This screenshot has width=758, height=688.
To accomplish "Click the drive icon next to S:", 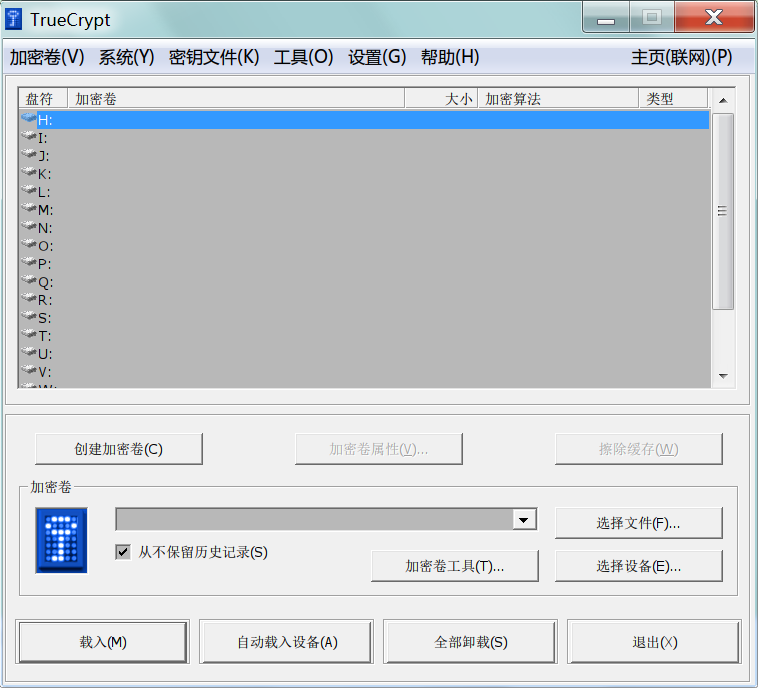I will tap(29, 317).
